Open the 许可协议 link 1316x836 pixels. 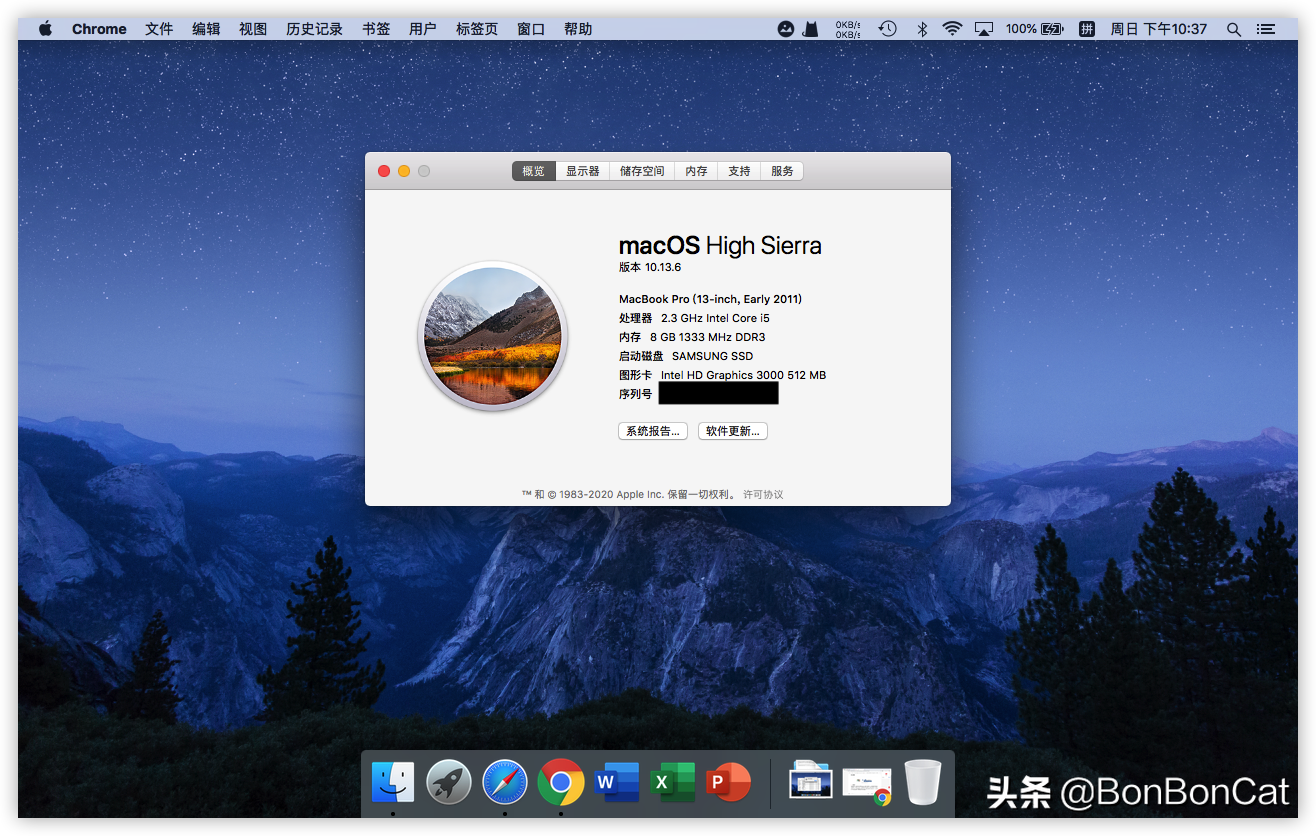(763, 494)
